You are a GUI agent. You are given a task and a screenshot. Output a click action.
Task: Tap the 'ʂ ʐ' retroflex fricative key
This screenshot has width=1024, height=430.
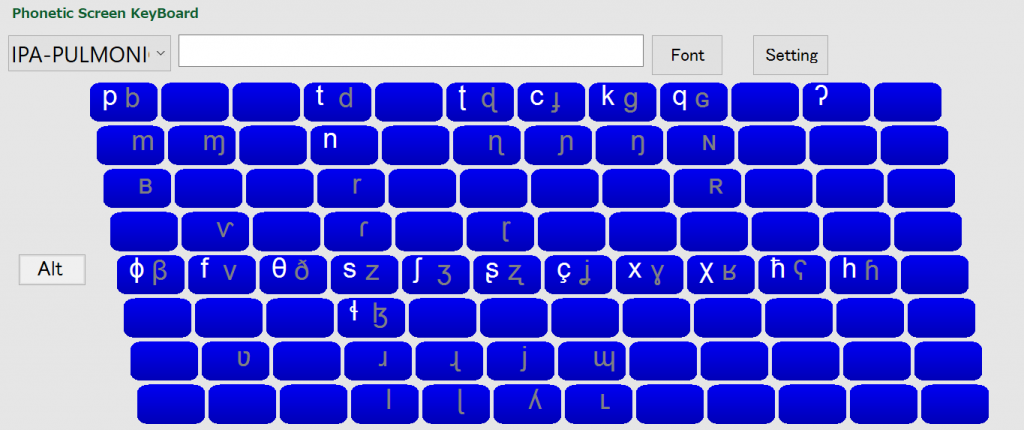pyautogui.click(x=507, y=274)
